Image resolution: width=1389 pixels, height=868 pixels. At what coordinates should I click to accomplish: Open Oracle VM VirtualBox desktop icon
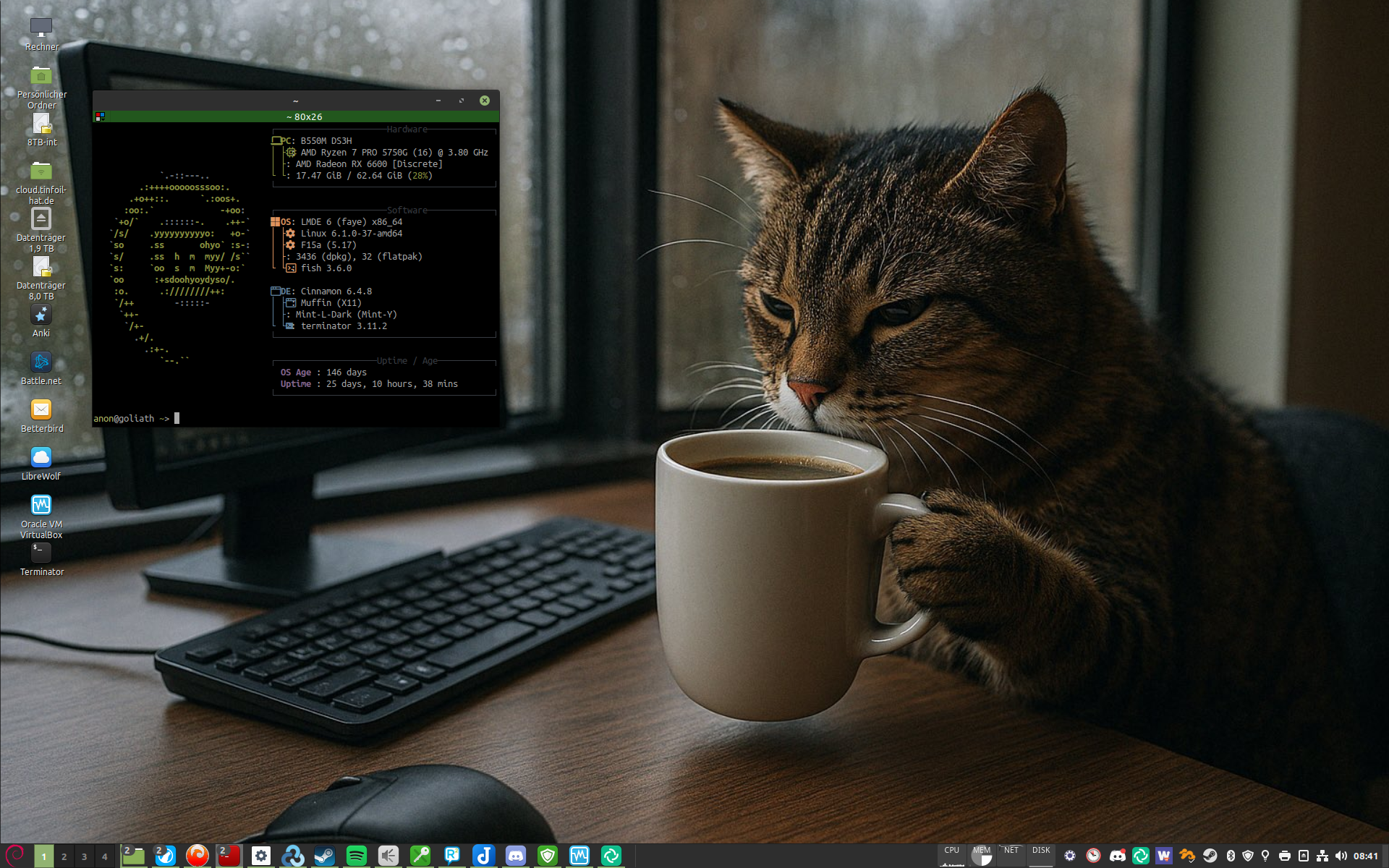pos(41,516)
